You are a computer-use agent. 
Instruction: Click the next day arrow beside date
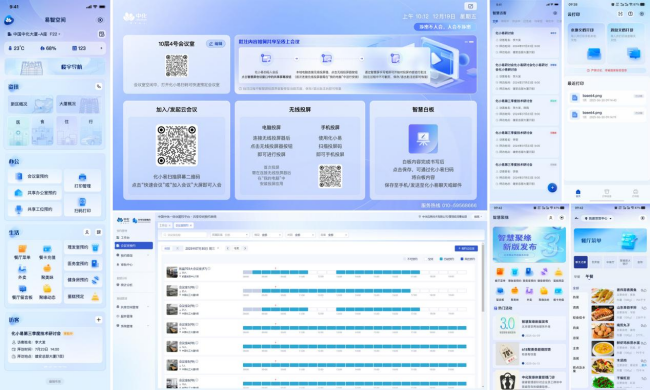(x=245, y=248)
